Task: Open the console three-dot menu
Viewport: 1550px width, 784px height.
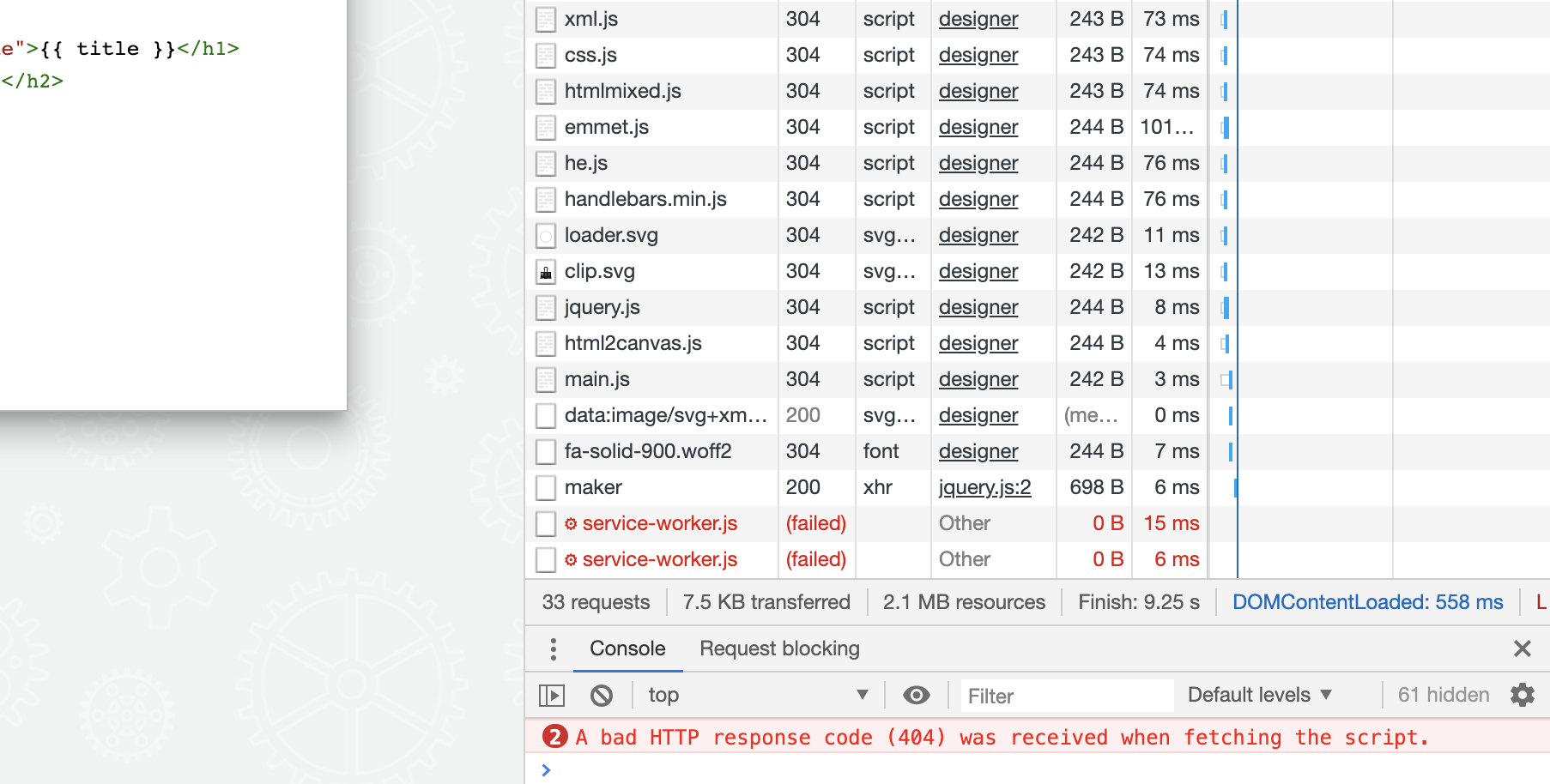Action: click(553, 649)
